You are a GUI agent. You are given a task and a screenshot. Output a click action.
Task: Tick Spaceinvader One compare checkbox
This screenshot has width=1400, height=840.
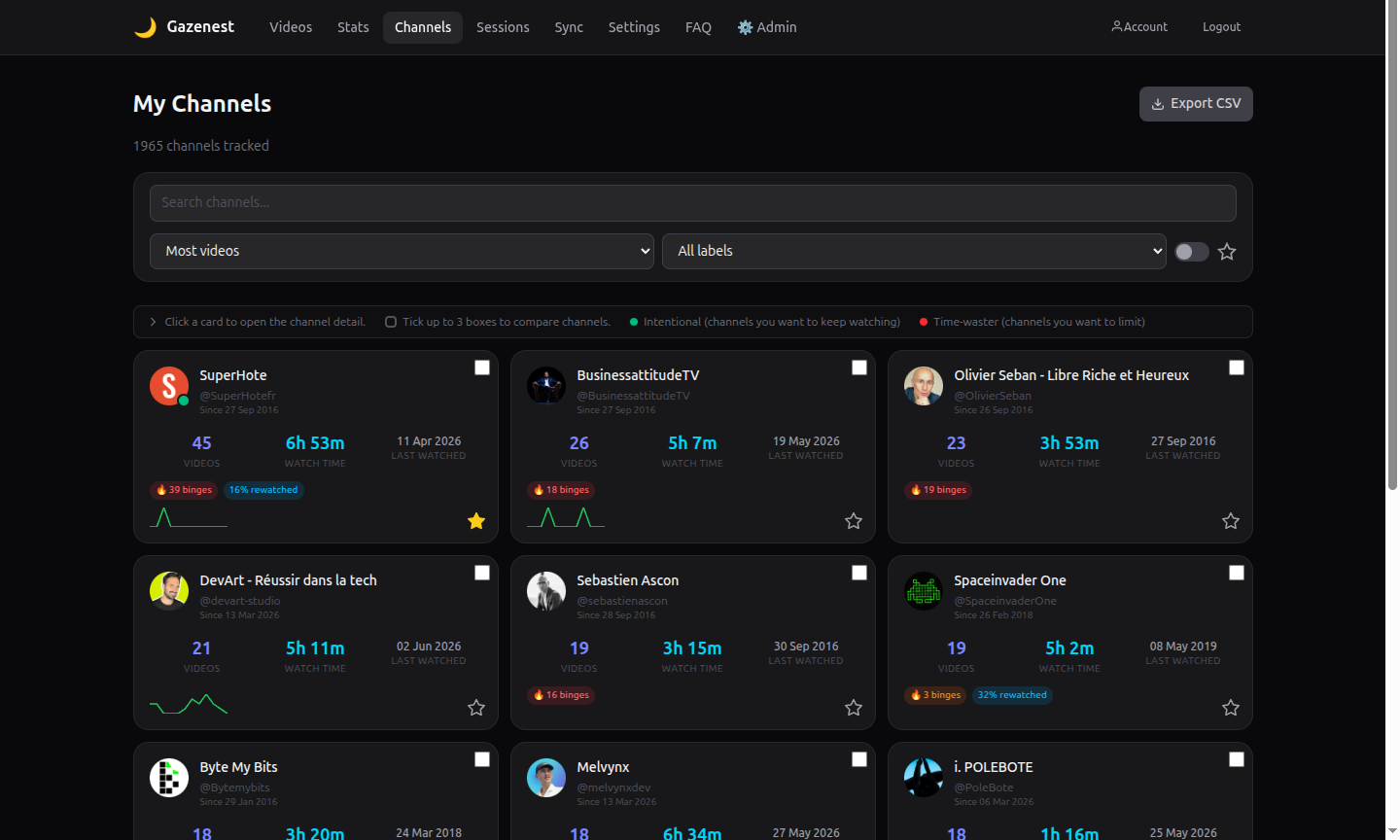tap(1237, 573)
